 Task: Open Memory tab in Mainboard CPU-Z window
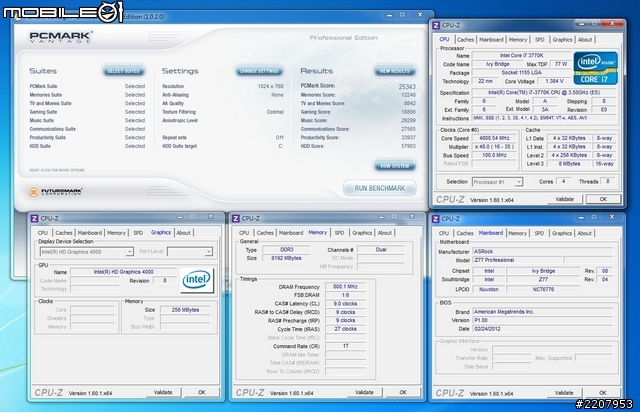[x=518, y=233]
